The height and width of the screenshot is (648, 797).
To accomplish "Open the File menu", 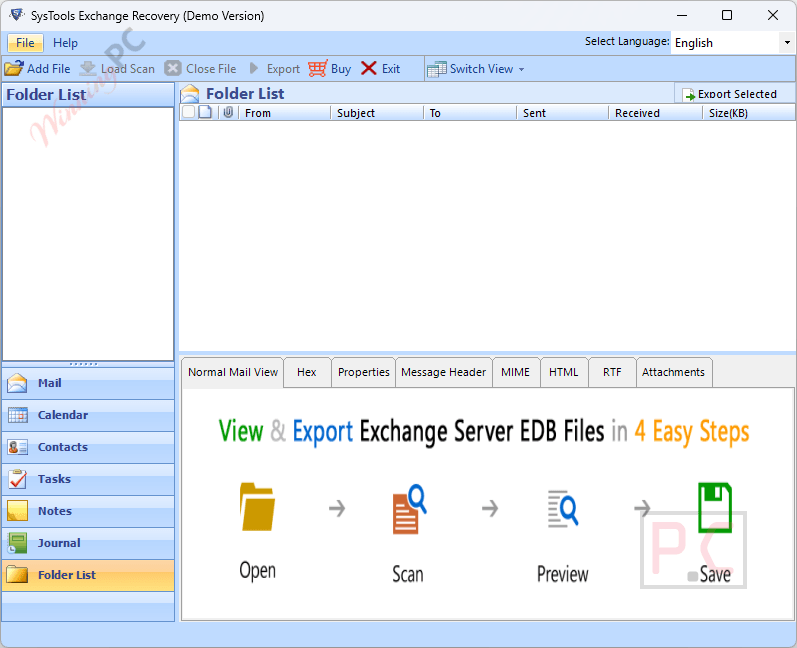I will pos(25,43).
